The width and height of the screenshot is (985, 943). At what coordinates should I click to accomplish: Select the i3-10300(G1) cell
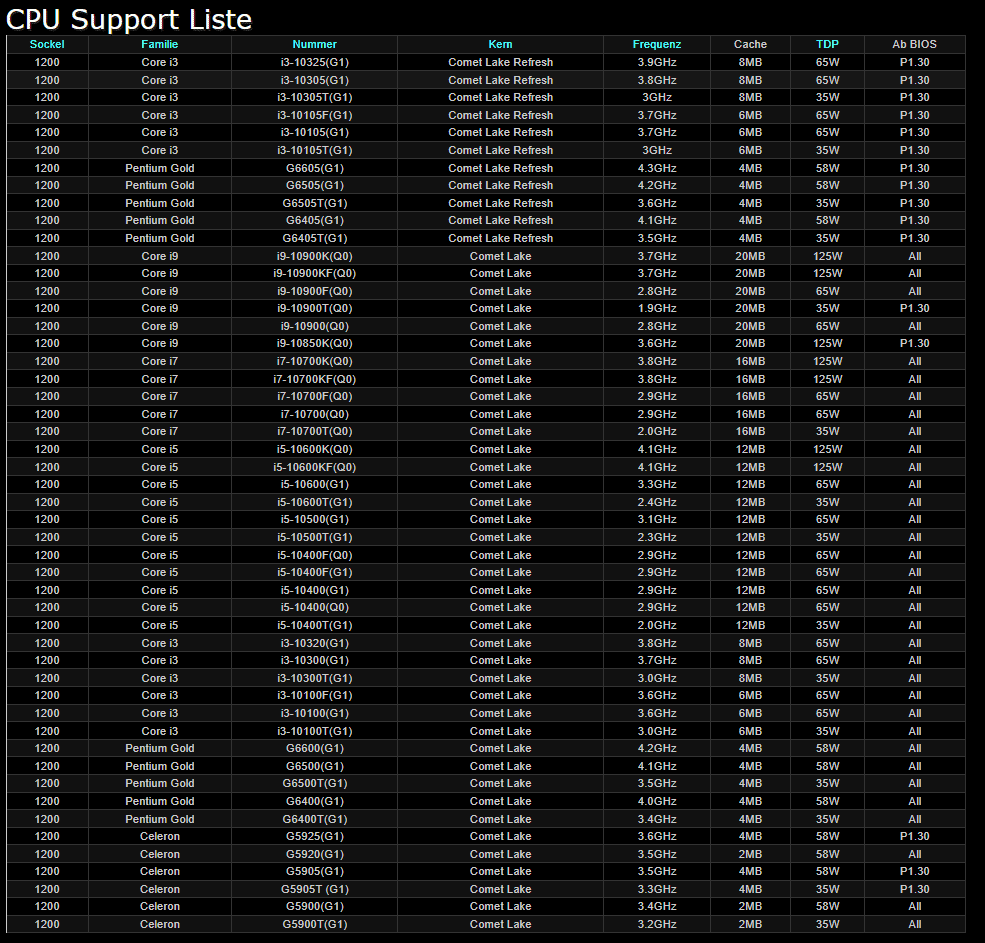coord(314,660)
